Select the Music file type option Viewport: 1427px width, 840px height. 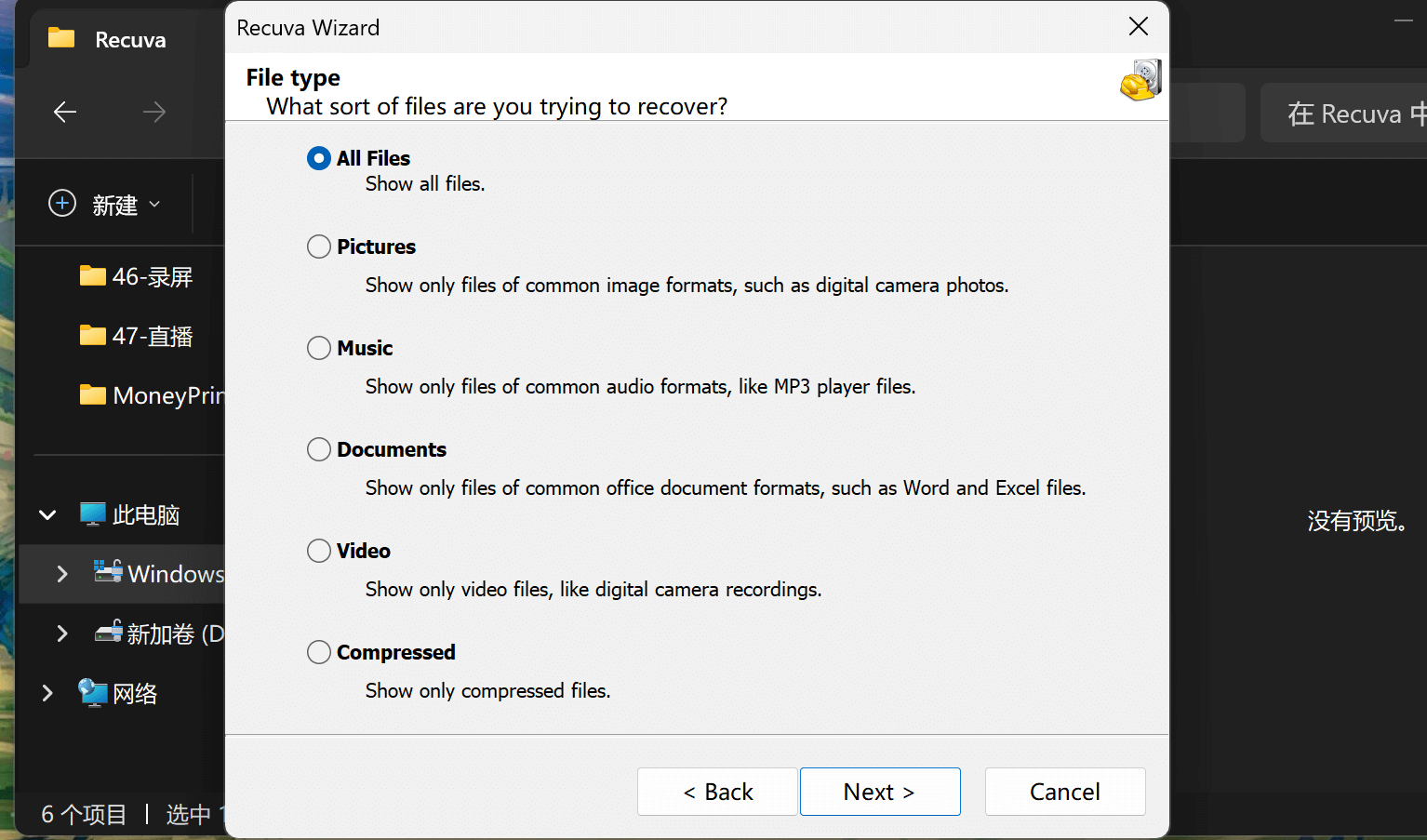(x=319, y=348)
